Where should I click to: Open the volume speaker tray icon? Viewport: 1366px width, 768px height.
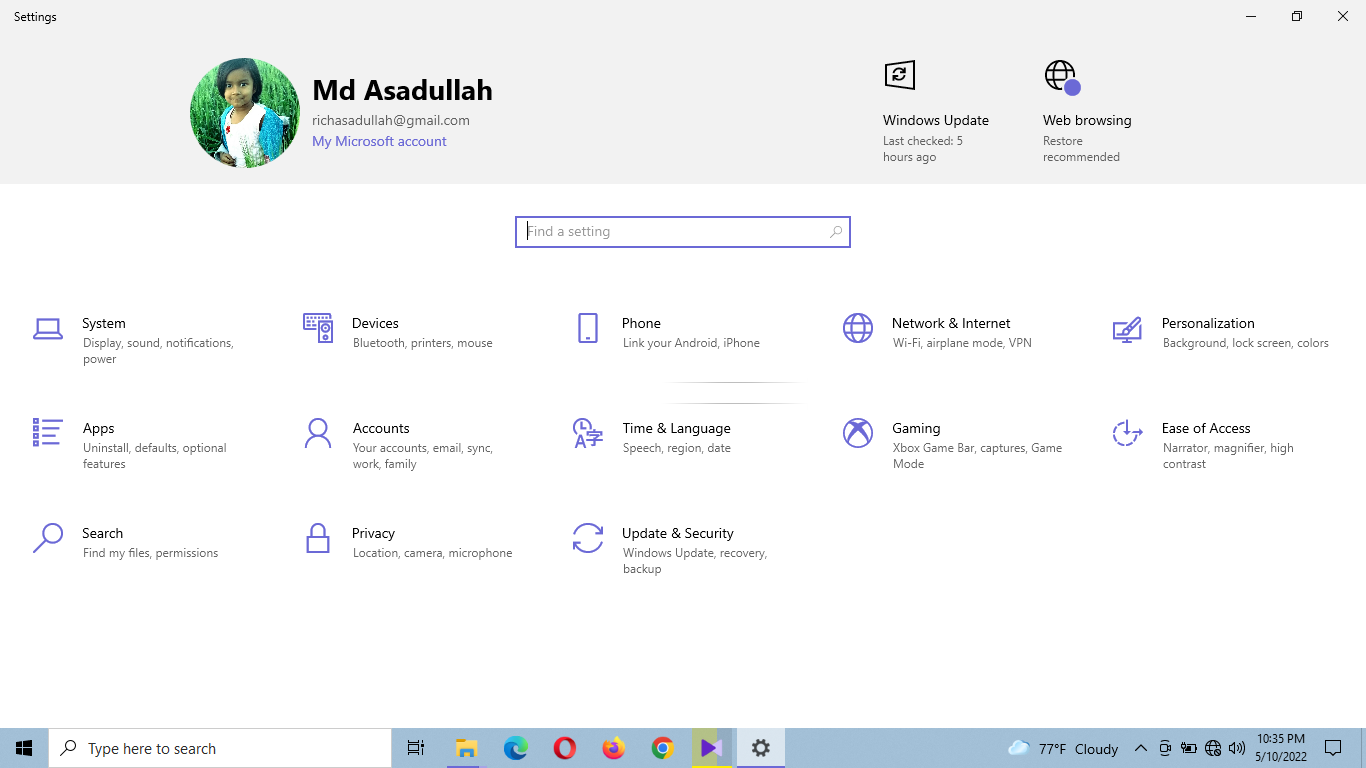(x=1237, y=748)
